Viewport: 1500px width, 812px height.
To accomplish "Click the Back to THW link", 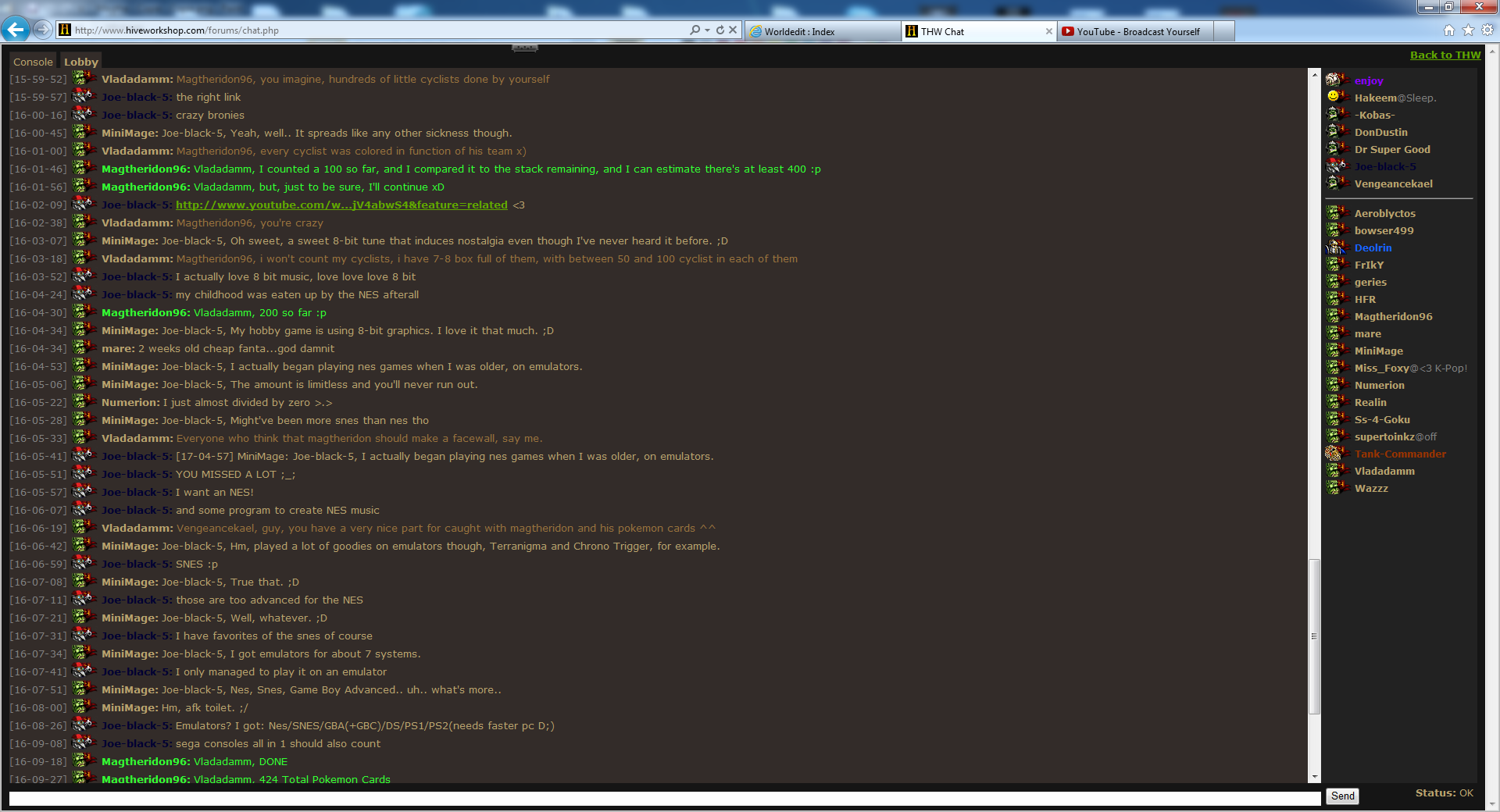I will (1445, 55).
